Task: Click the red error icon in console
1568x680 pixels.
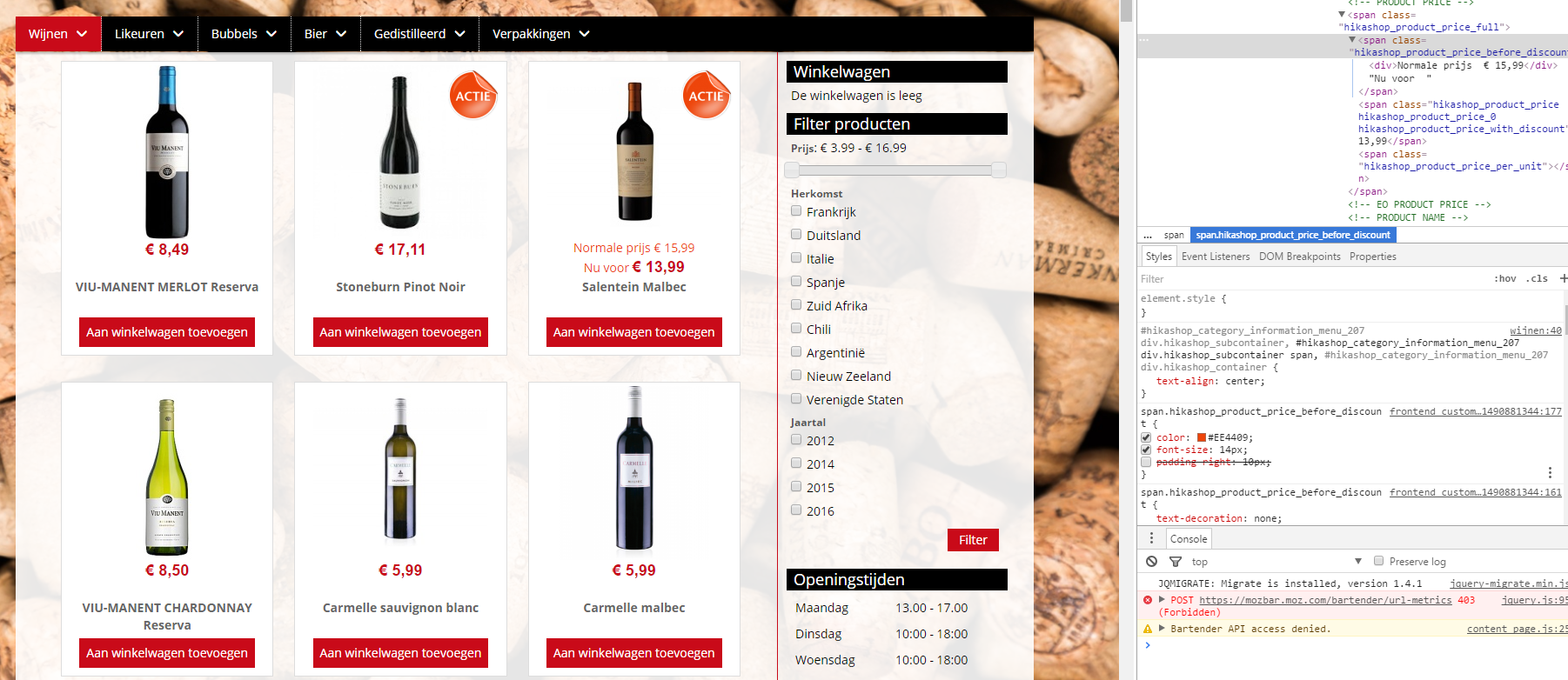Action: pyautogui.click(x=1148, y=600)
